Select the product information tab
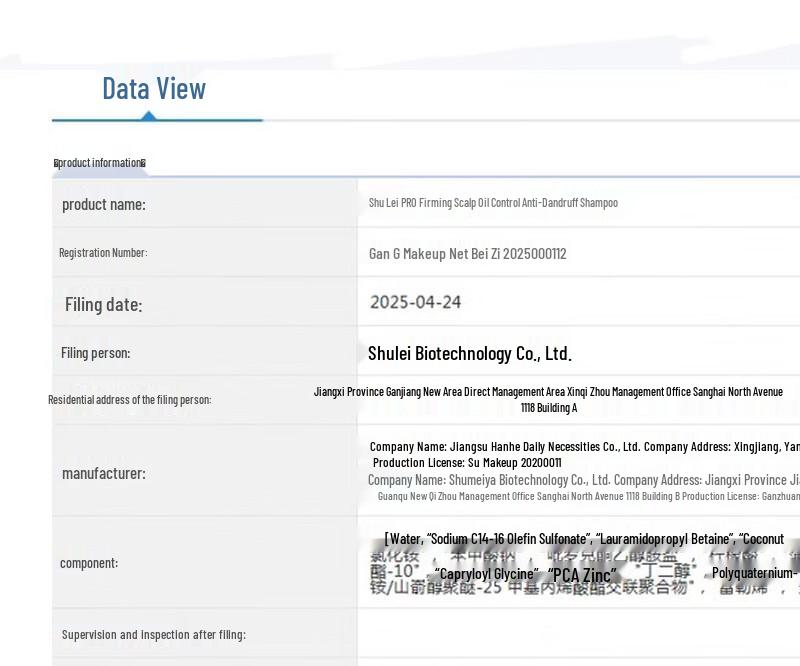800x666 pixels. (99, 163)
